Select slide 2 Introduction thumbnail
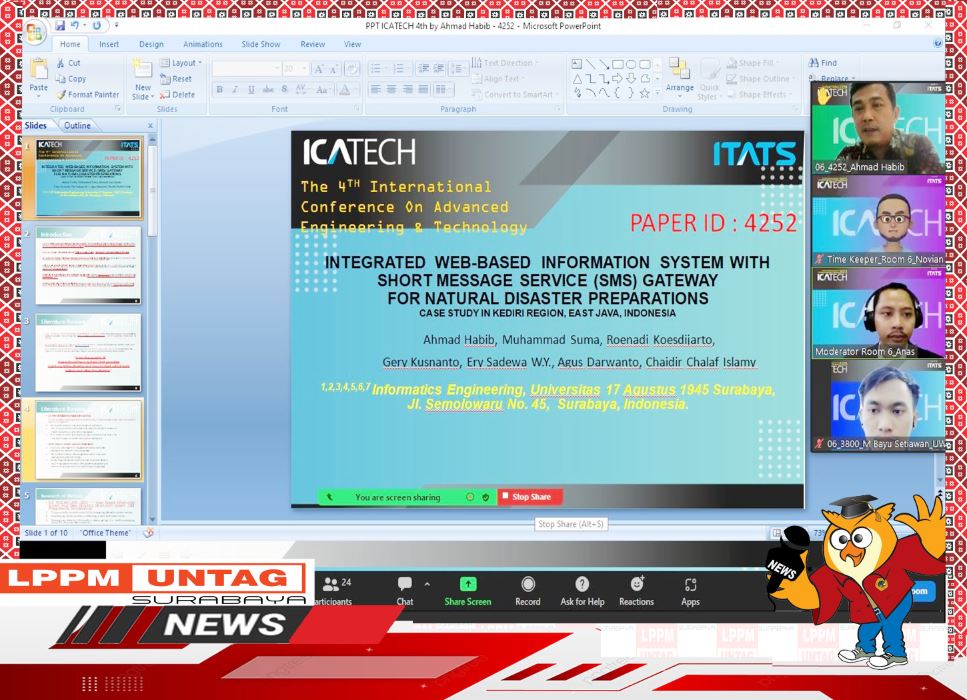967x700 pixels. click(88, 266)
